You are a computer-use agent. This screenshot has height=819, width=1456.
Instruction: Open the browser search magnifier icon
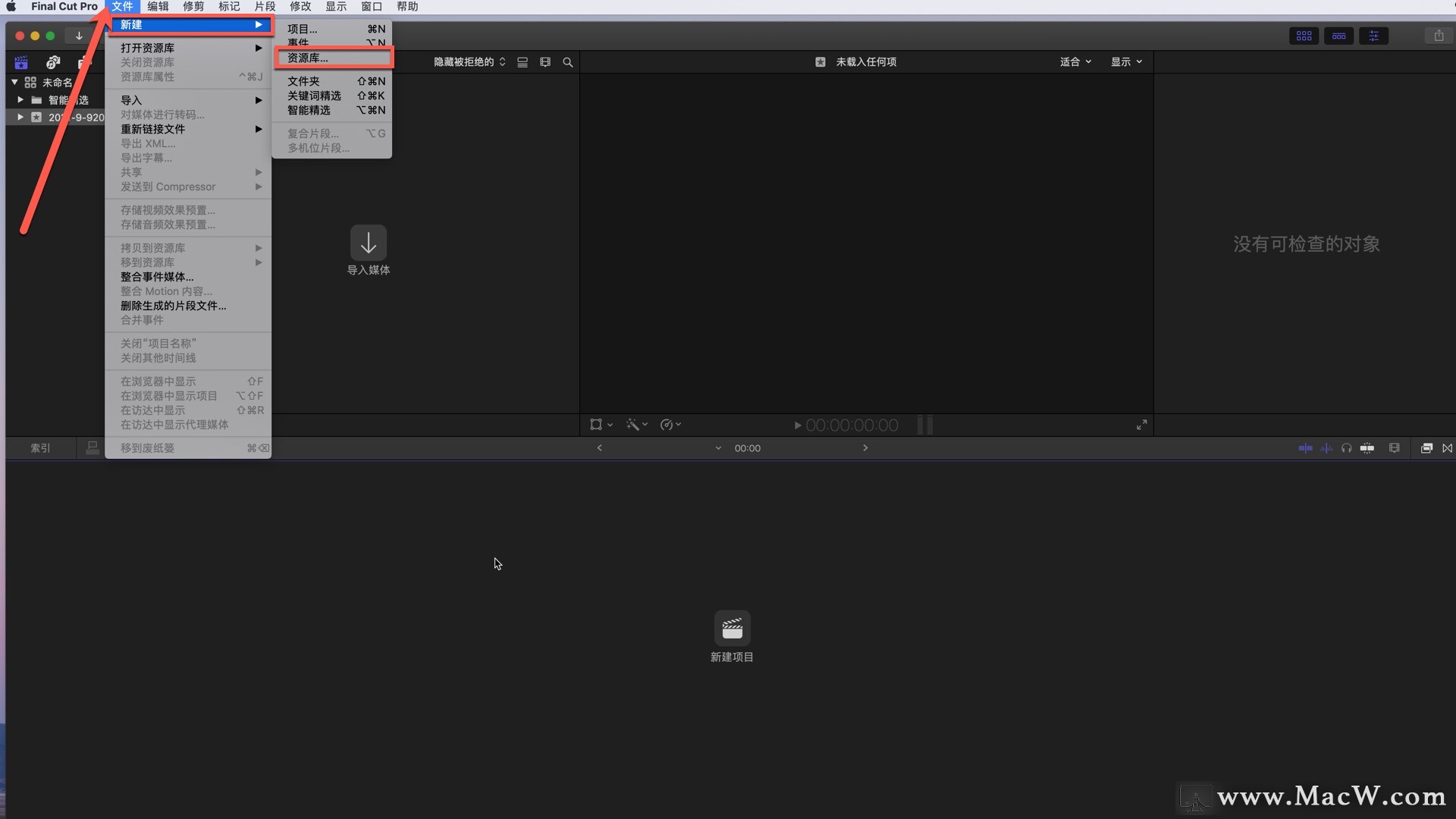567,62
